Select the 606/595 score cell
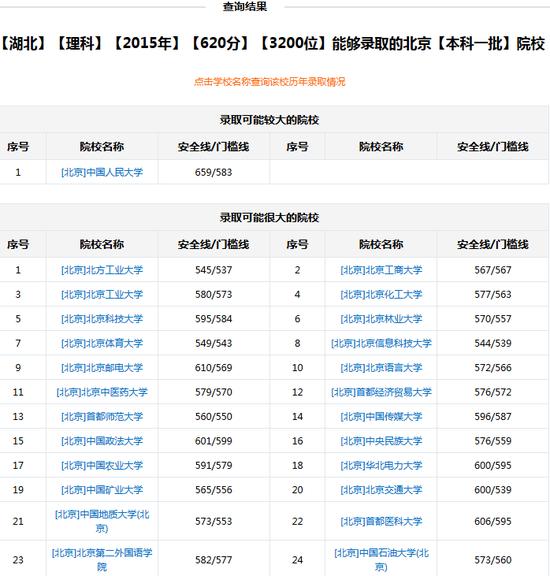This screenshot has height=576, width=550. coord(493,521)
